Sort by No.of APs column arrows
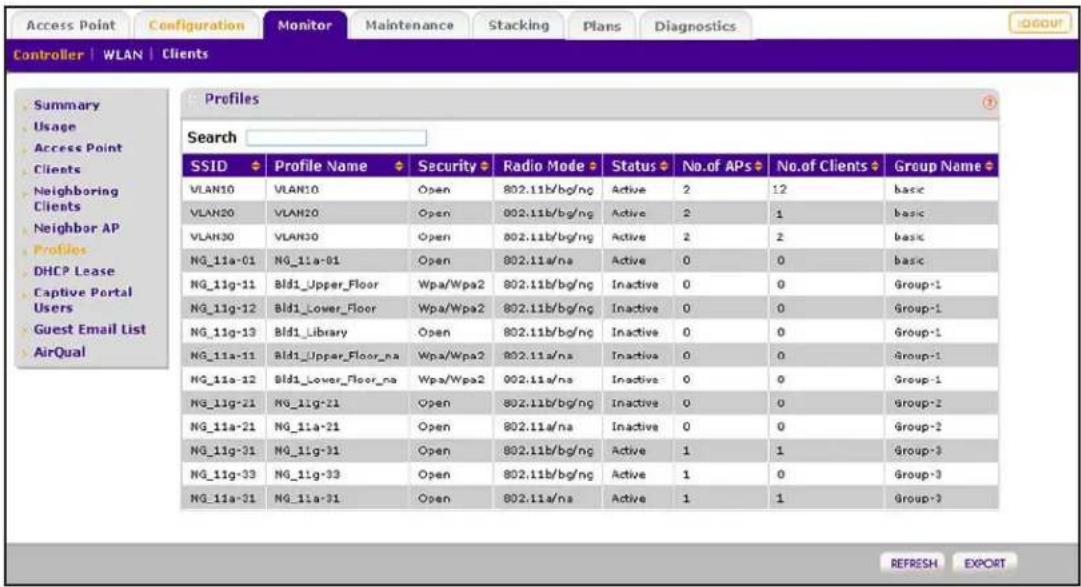 pos(758,166)
